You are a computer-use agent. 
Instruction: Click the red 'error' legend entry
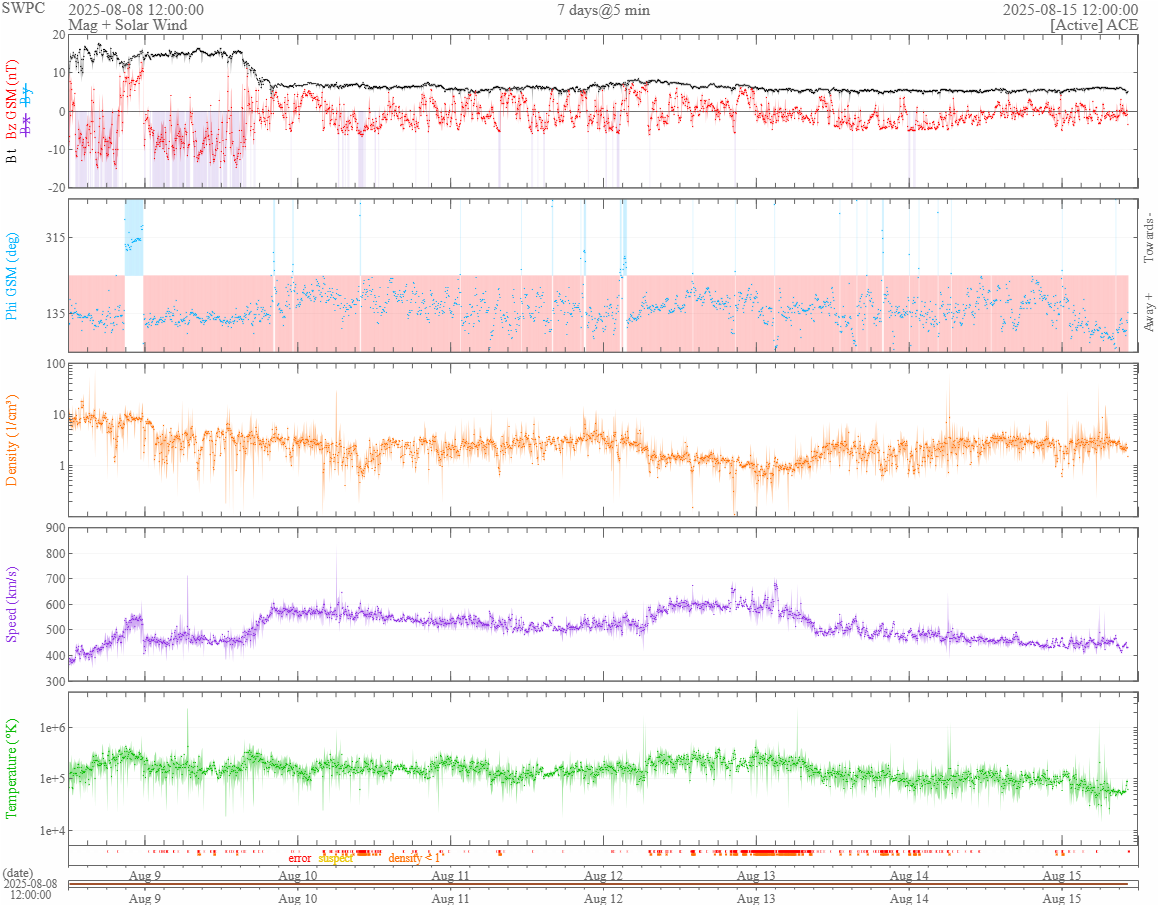point(300,858)
